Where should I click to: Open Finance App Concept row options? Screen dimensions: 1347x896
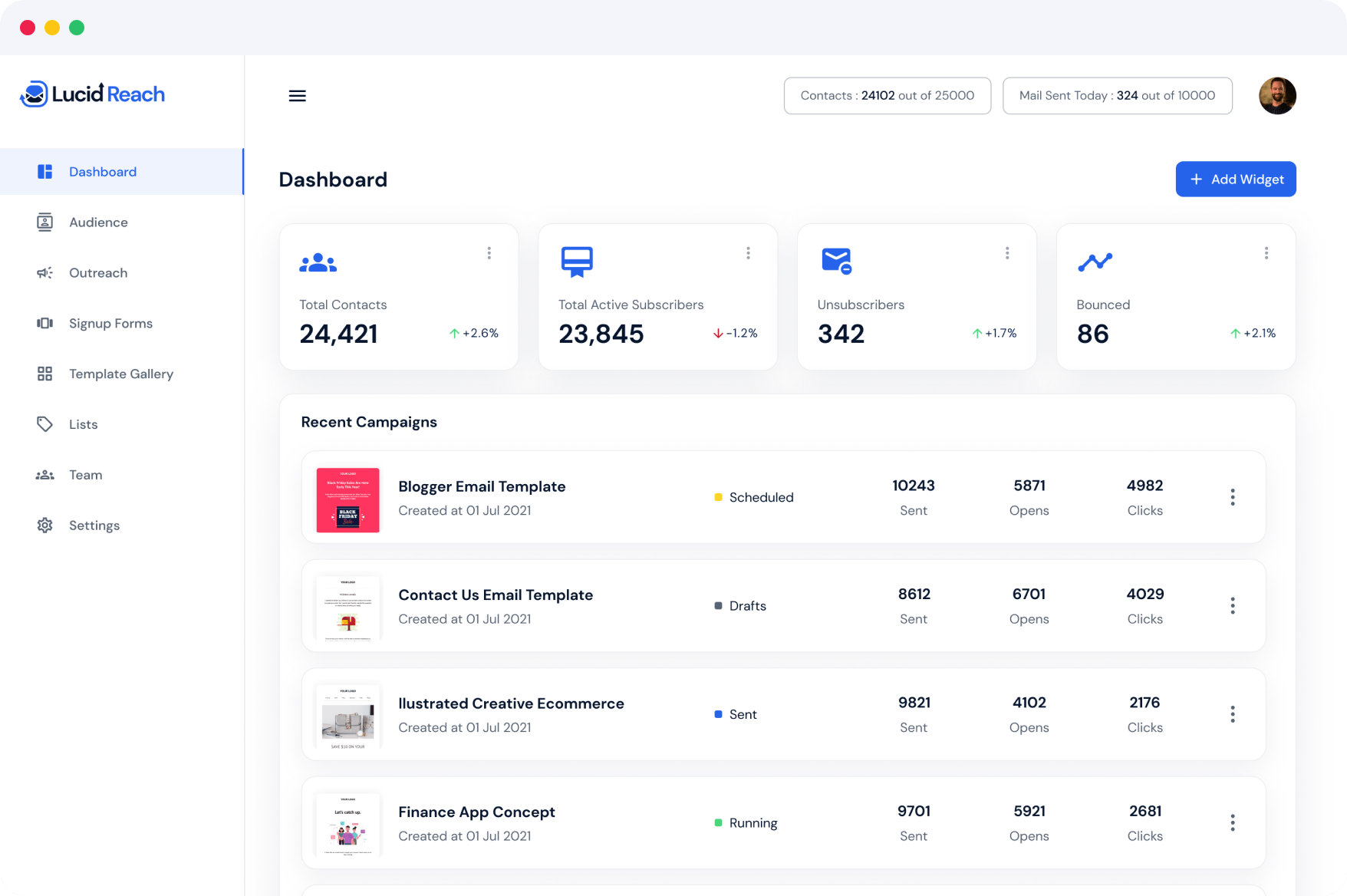point(1232,823)
